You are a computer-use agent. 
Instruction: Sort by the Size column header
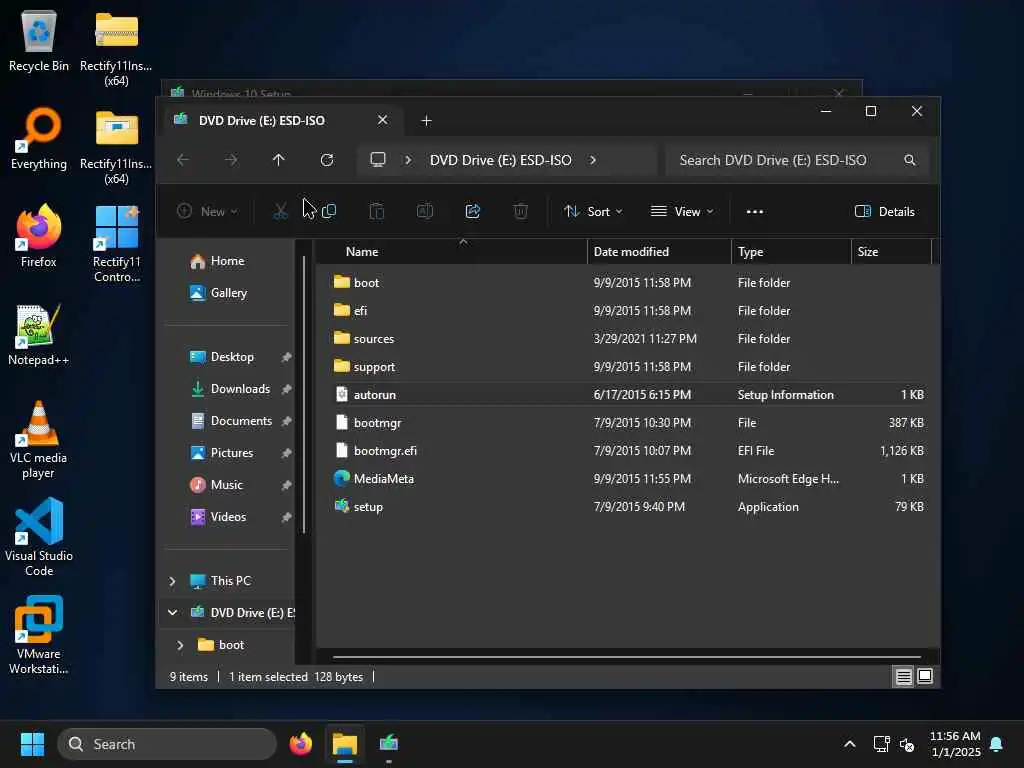coord(891,251)
